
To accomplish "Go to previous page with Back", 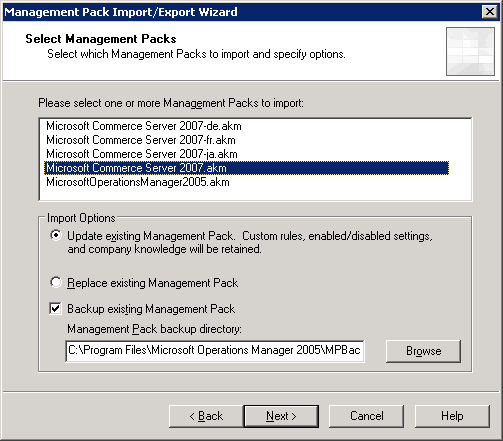I will (206, 416).
